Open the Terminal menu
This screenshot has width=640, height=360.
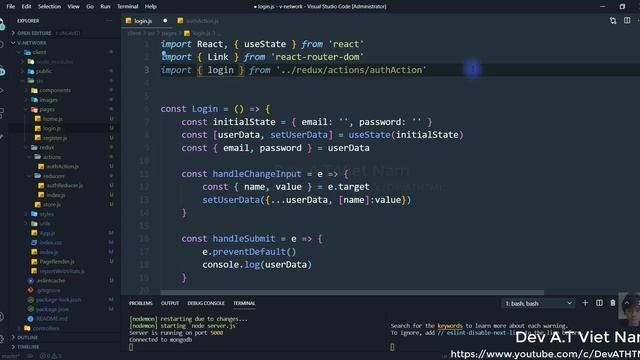[x=127, y=7]
